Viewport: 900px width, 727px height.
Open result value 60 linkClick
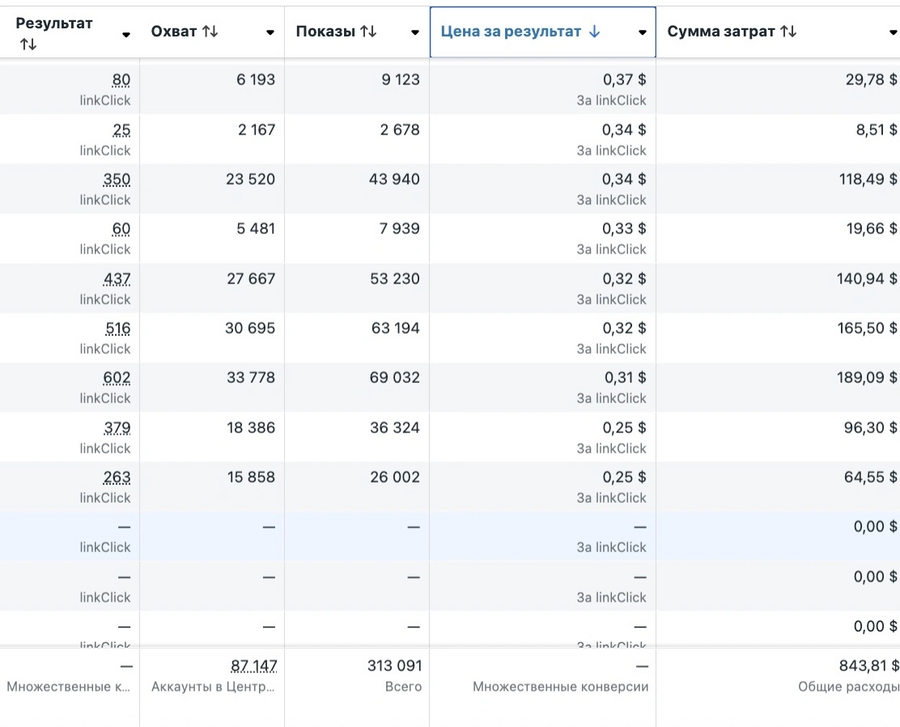121,229
